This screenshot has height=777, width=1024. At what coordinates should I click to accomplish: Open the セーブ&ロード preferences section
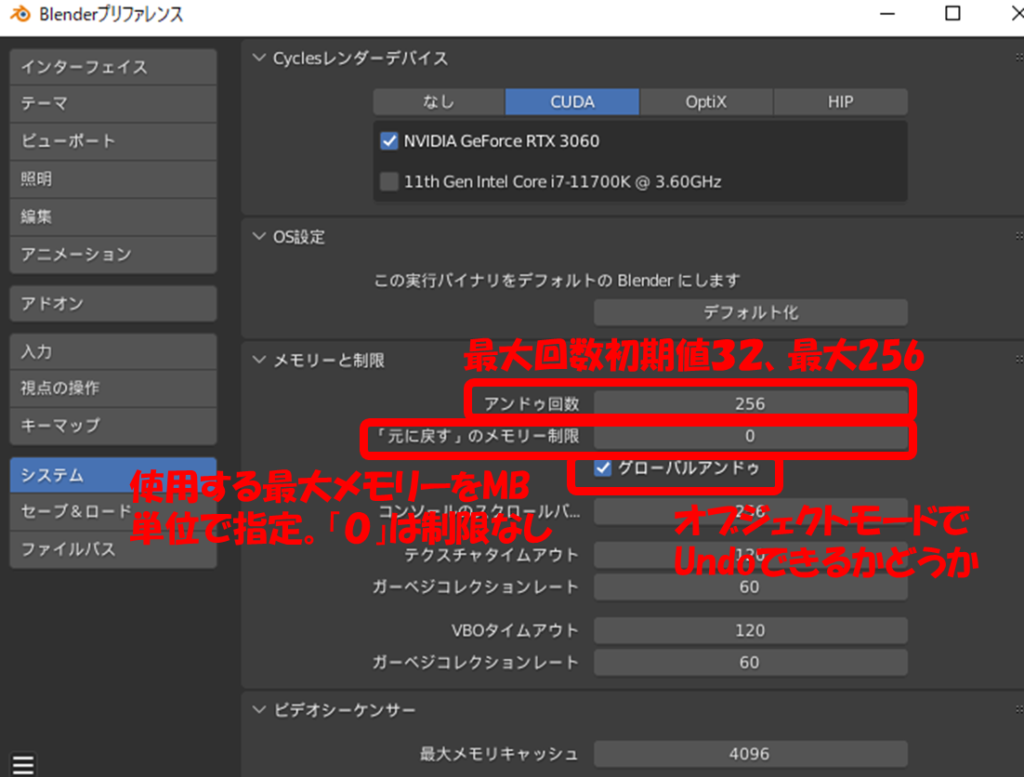(113, 511)
